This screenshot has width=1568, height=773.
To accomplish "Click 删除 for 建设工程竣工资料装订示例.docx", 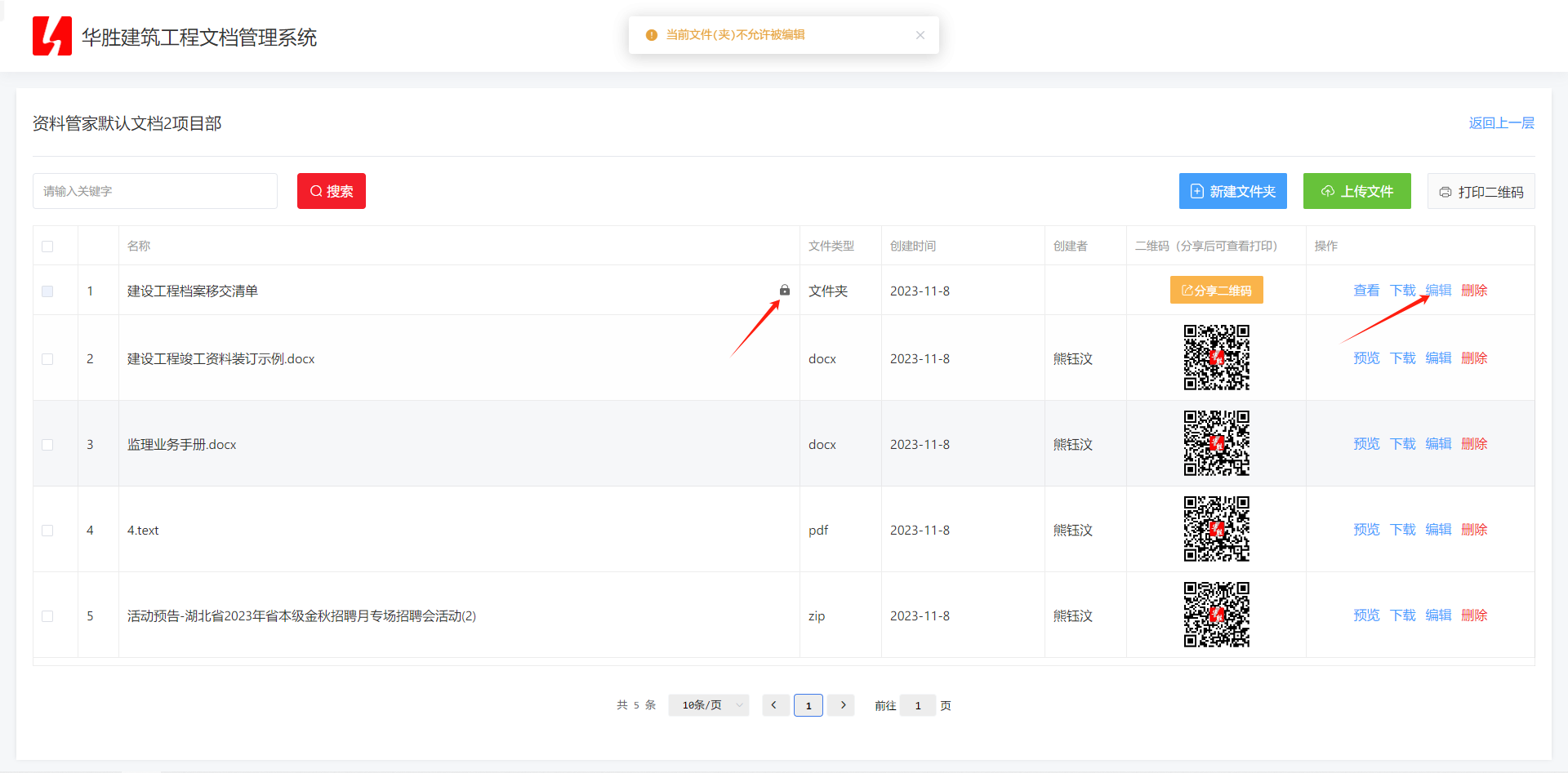I will coord(1474,358).
